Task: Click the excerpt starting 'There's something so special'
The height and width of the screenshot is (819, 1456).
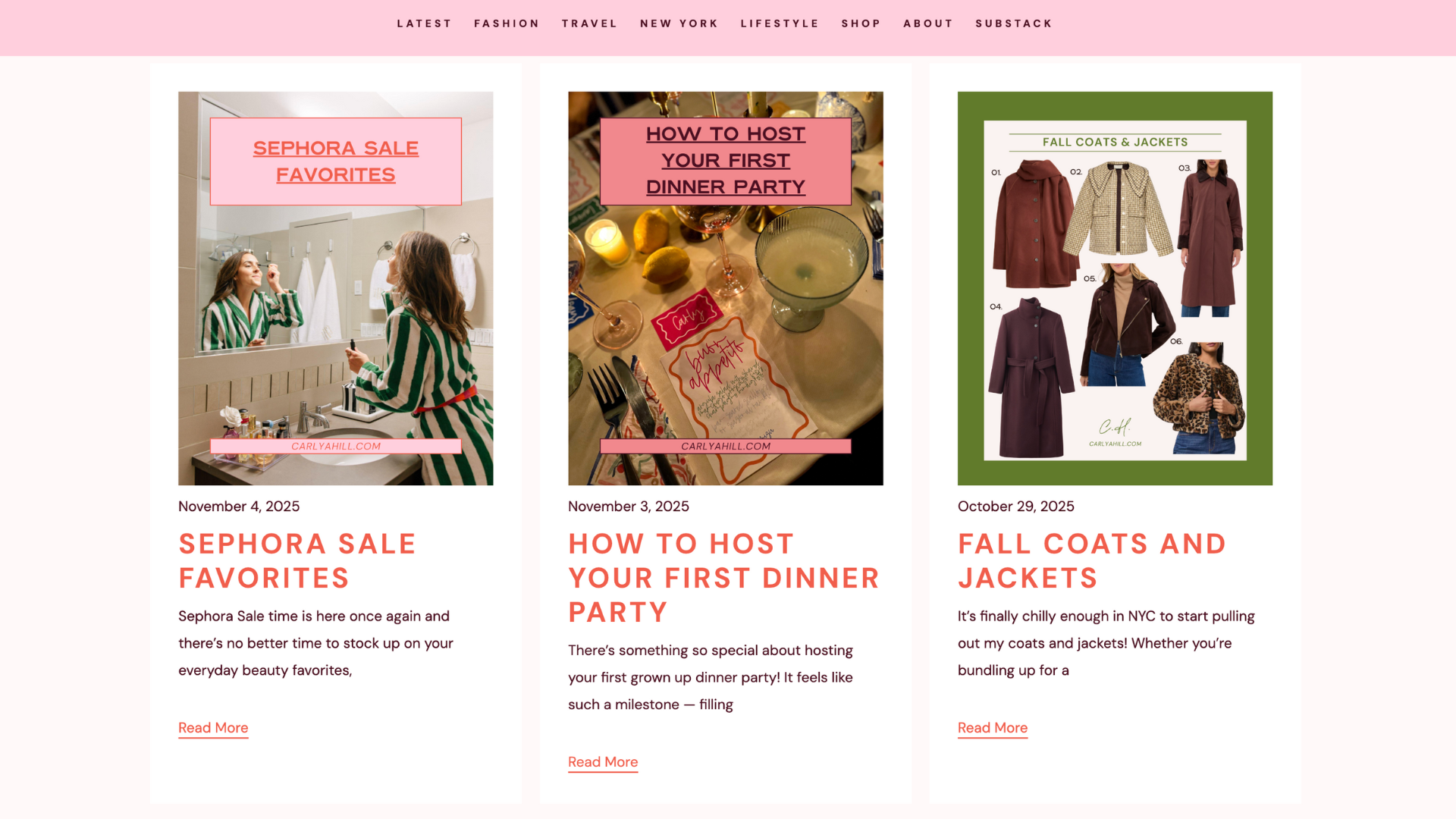Action: click(x=711, y=677)
